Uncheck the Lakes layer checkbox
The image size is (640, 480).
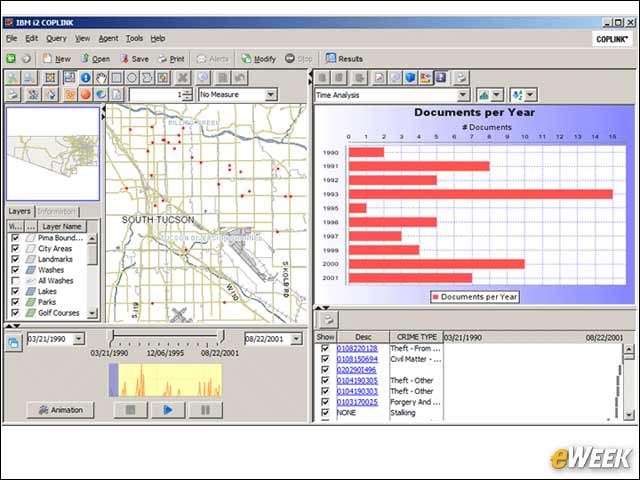16,291
